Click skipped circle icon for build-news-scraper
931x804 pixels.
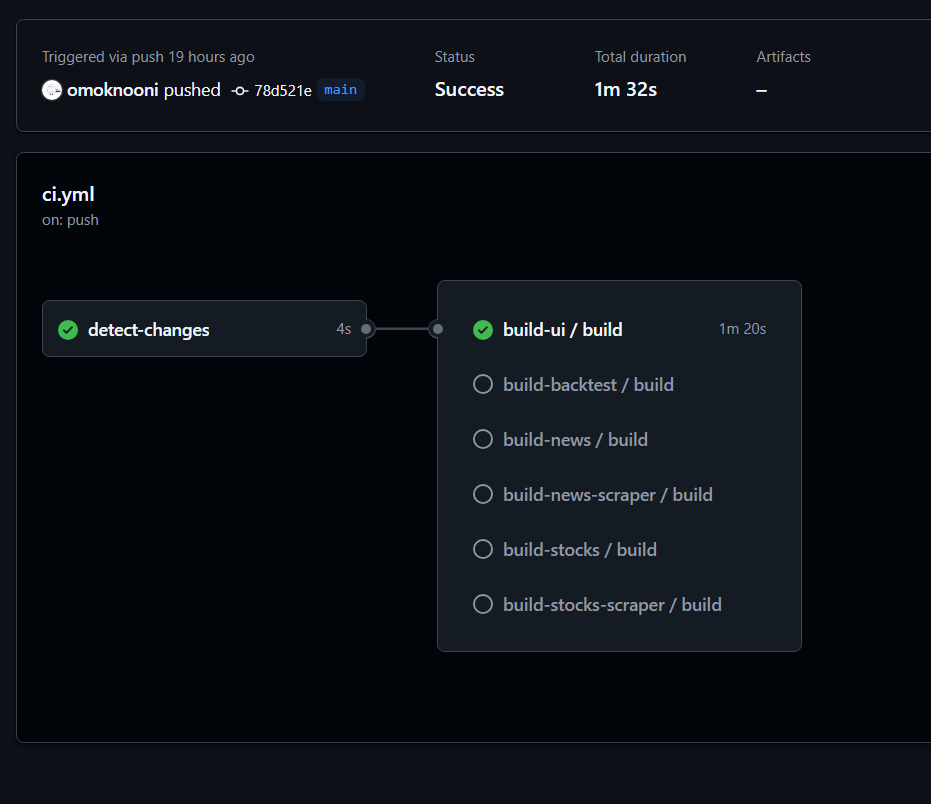click(483, 494)
